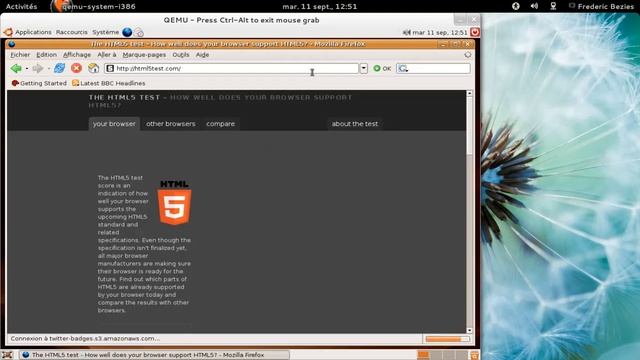Click the Firefox throbber activity icon
Screen dimensions: 640x360
468,55
